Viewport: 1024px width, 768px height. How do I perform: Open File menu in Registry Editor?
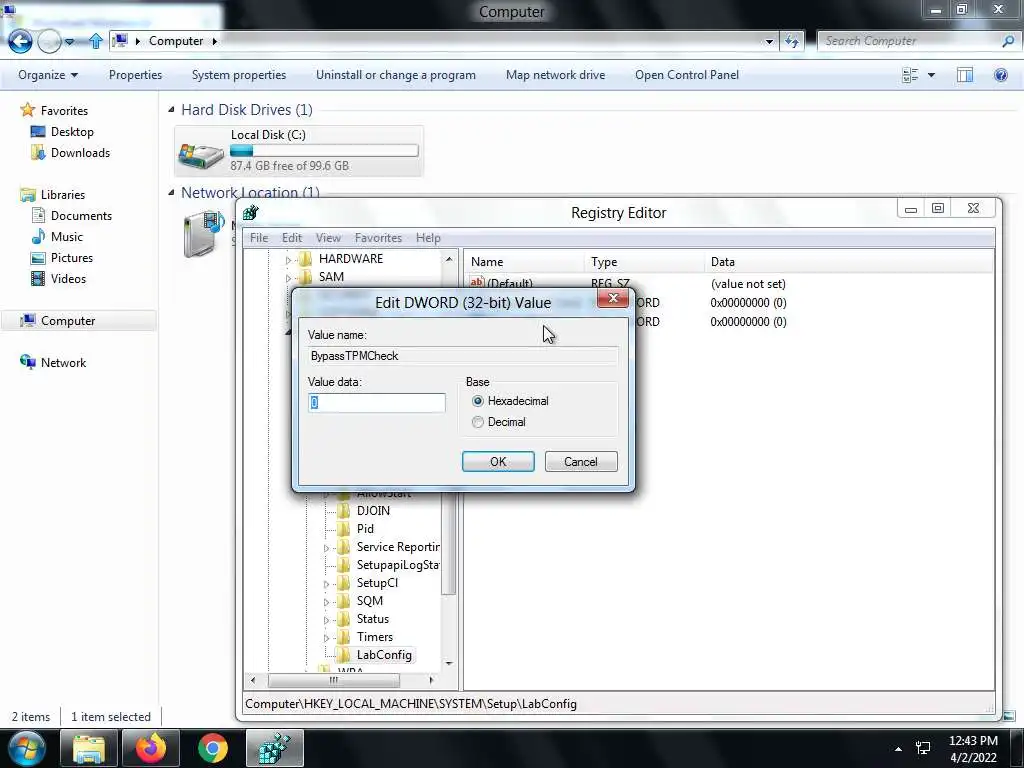coord(259,238)
